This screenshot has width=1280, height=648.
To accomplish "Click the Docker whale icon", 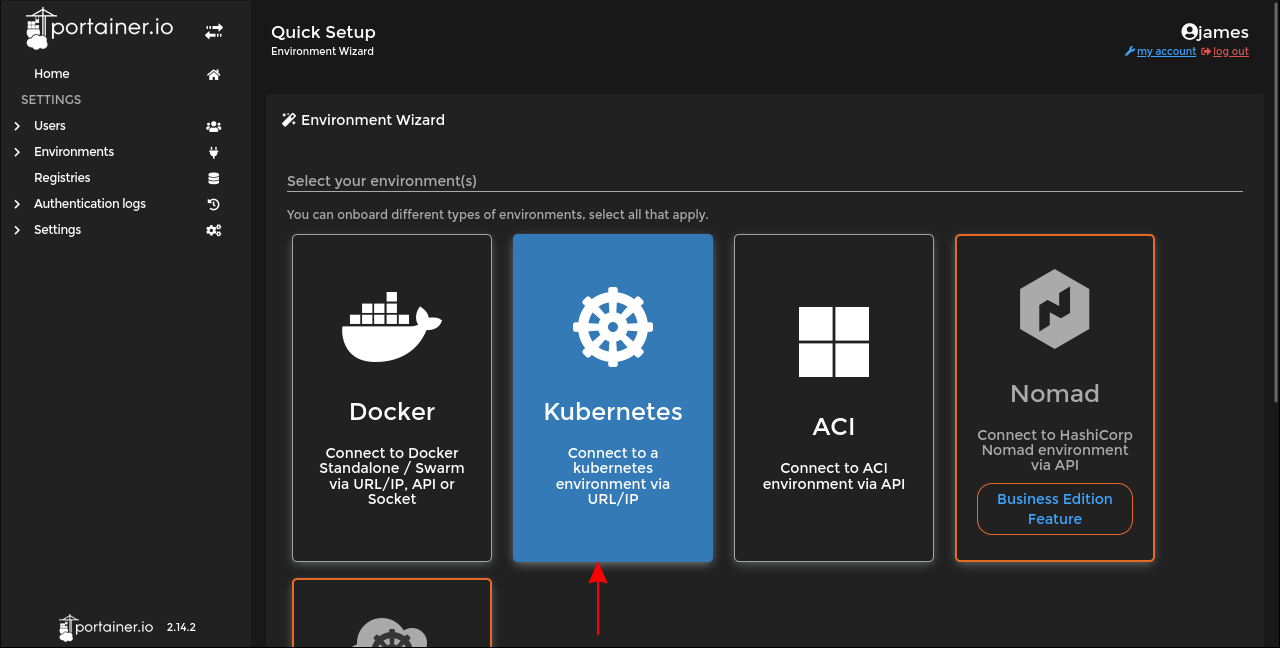I will coord(392,327).
